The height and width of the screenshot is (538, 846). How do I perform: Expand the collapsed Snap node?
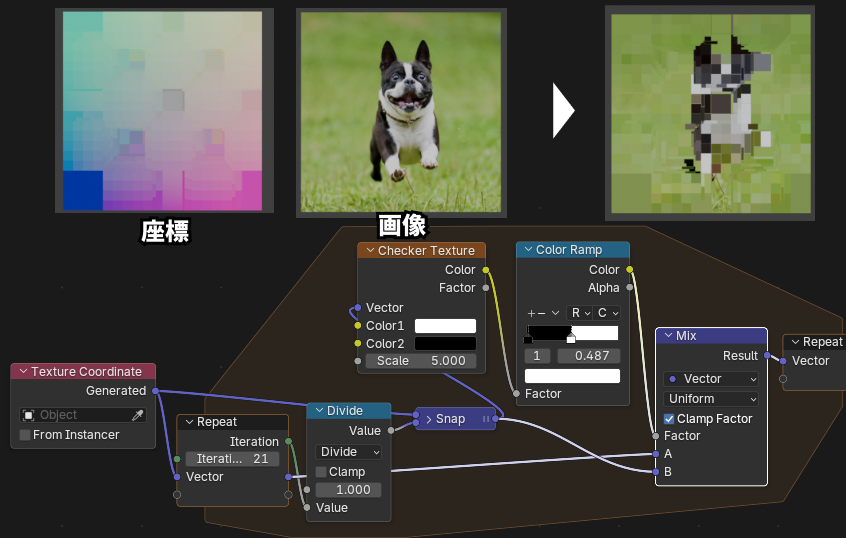(428, 419)
